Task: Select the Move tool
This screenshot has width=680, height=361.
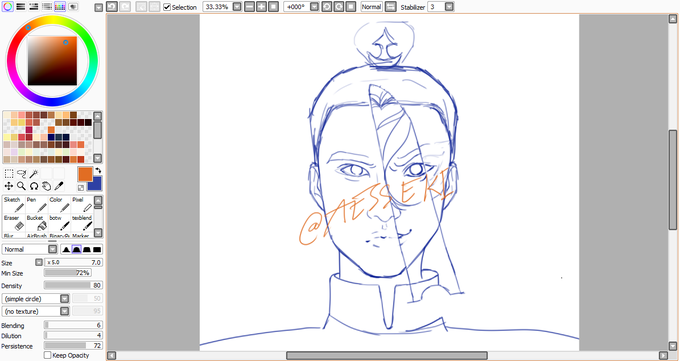Action: 9,186
